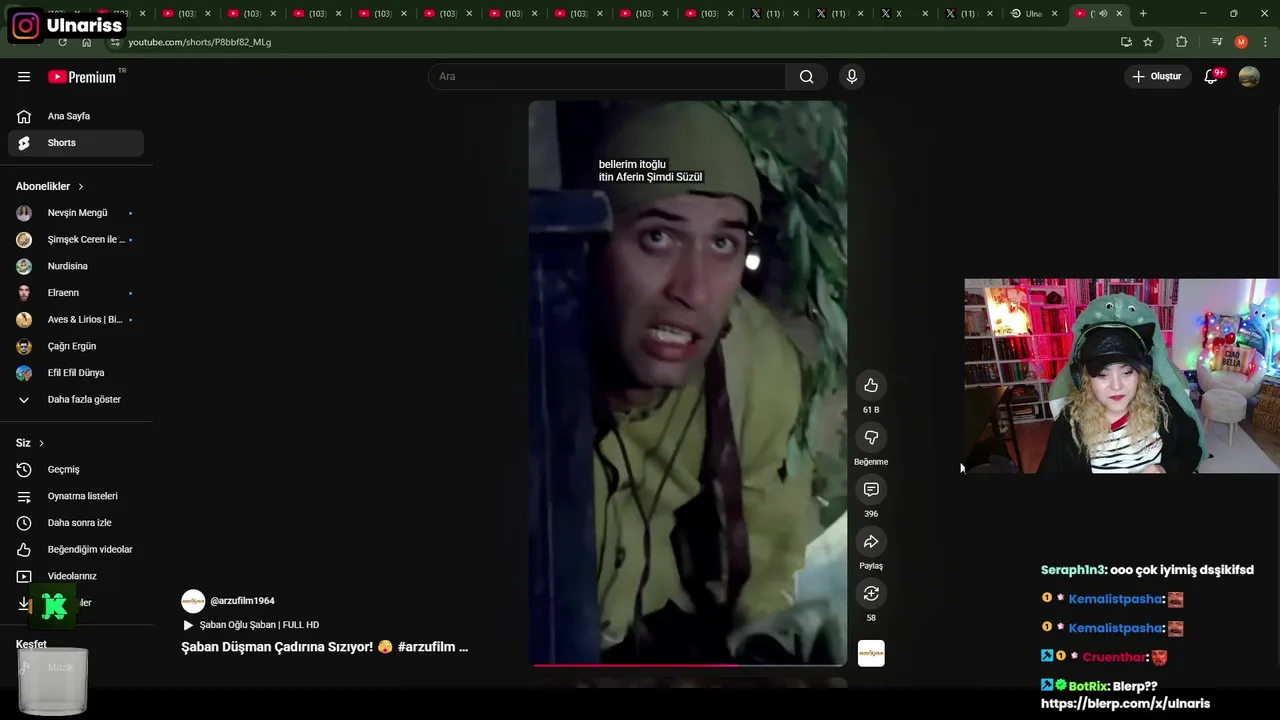Screen dimensions: 1280x720
Task: Expand Daha fazla göster subscriptions
Action: click(x=76, y=400)
